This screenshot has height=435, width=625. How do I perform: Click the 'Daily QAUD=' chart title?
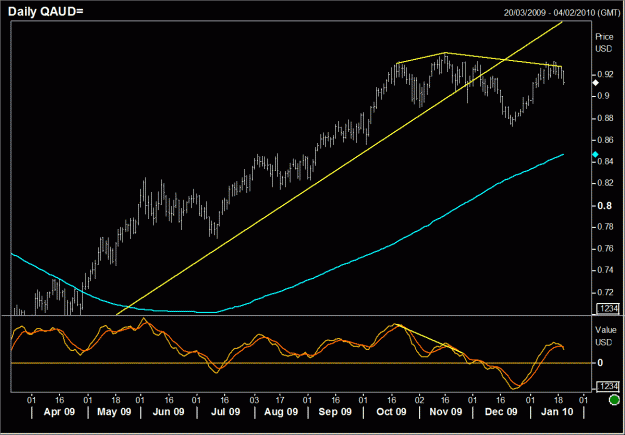[45, 11]
